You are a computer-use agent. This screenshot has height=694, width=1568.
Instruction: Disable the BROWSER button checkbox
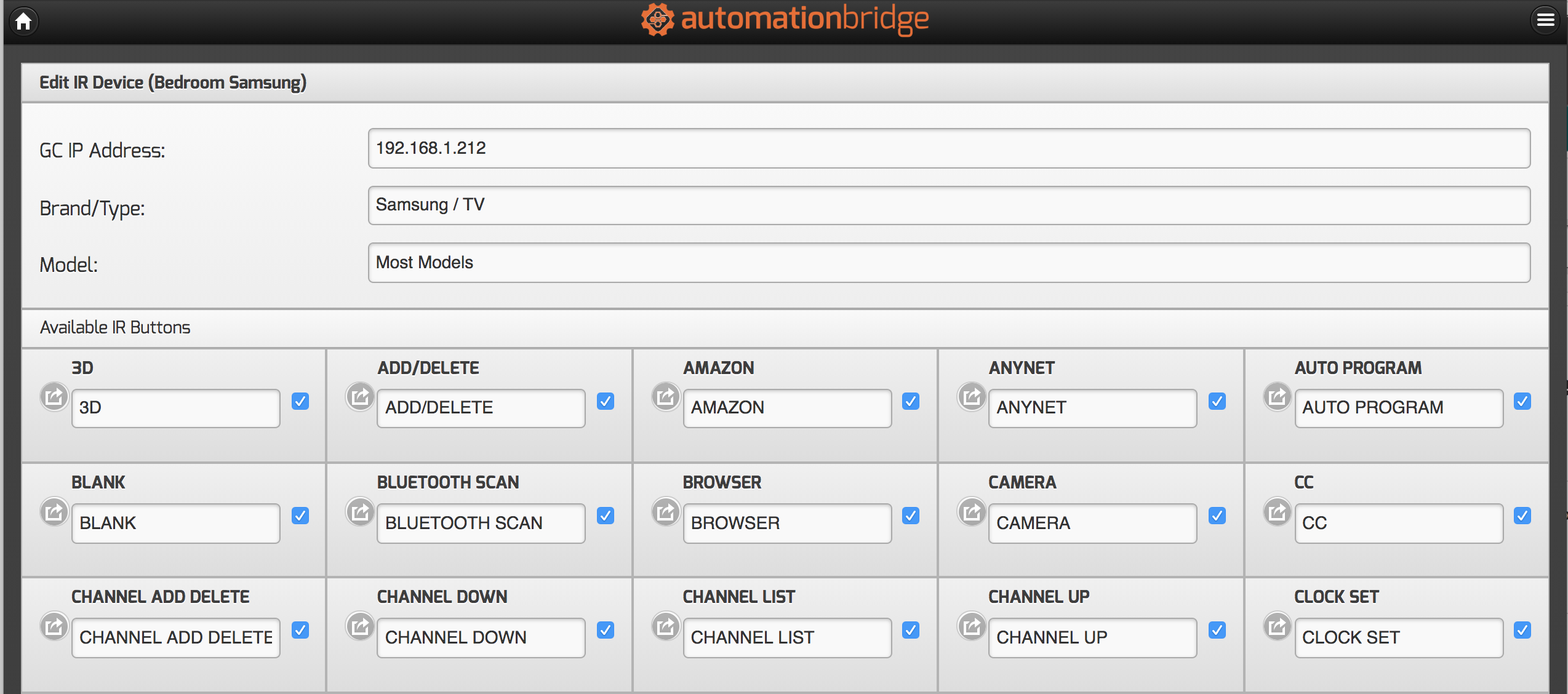click(911, 516)
